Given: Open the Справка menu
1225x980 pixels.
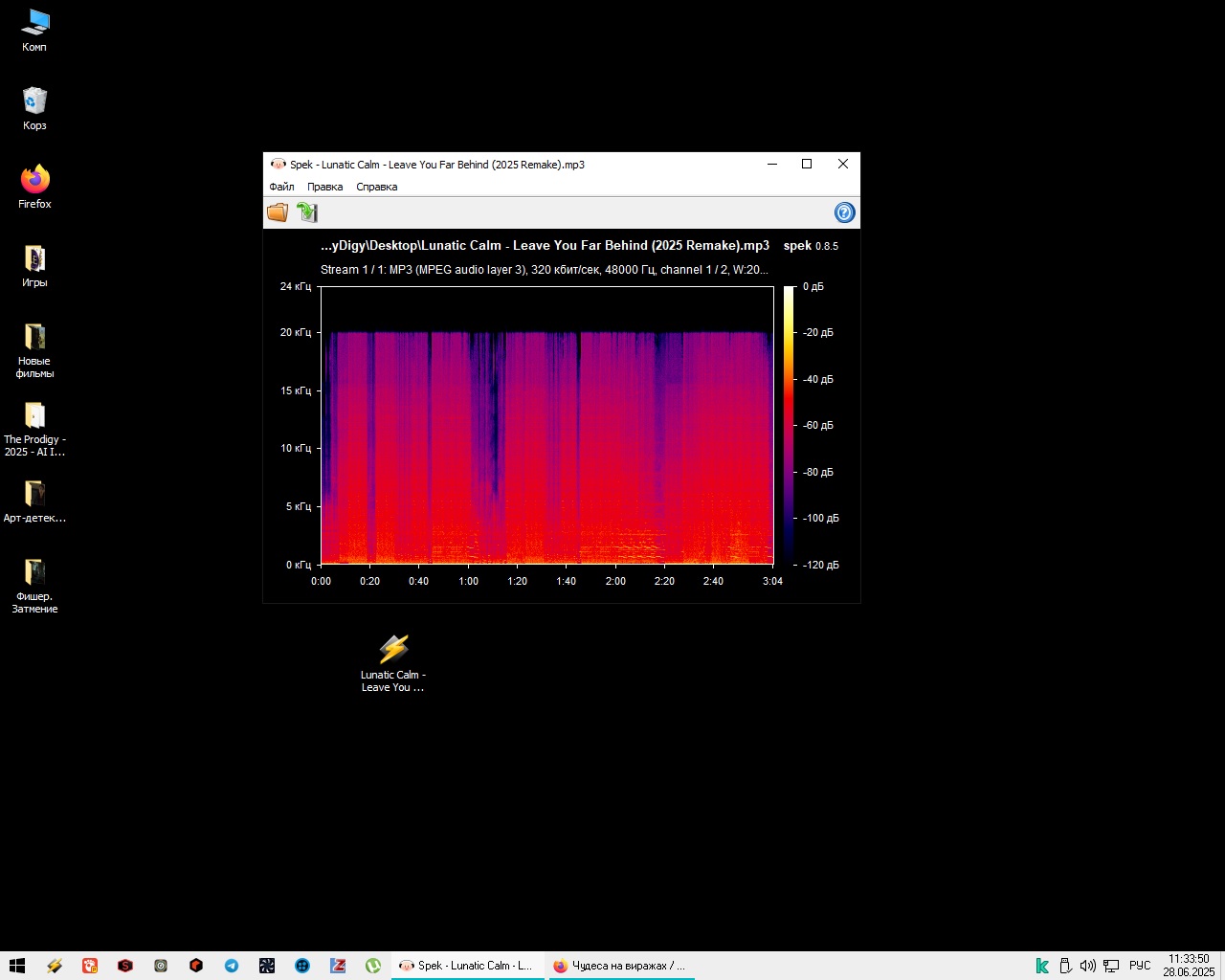Looking at the screenshot, I should click(x=377, y=187).
